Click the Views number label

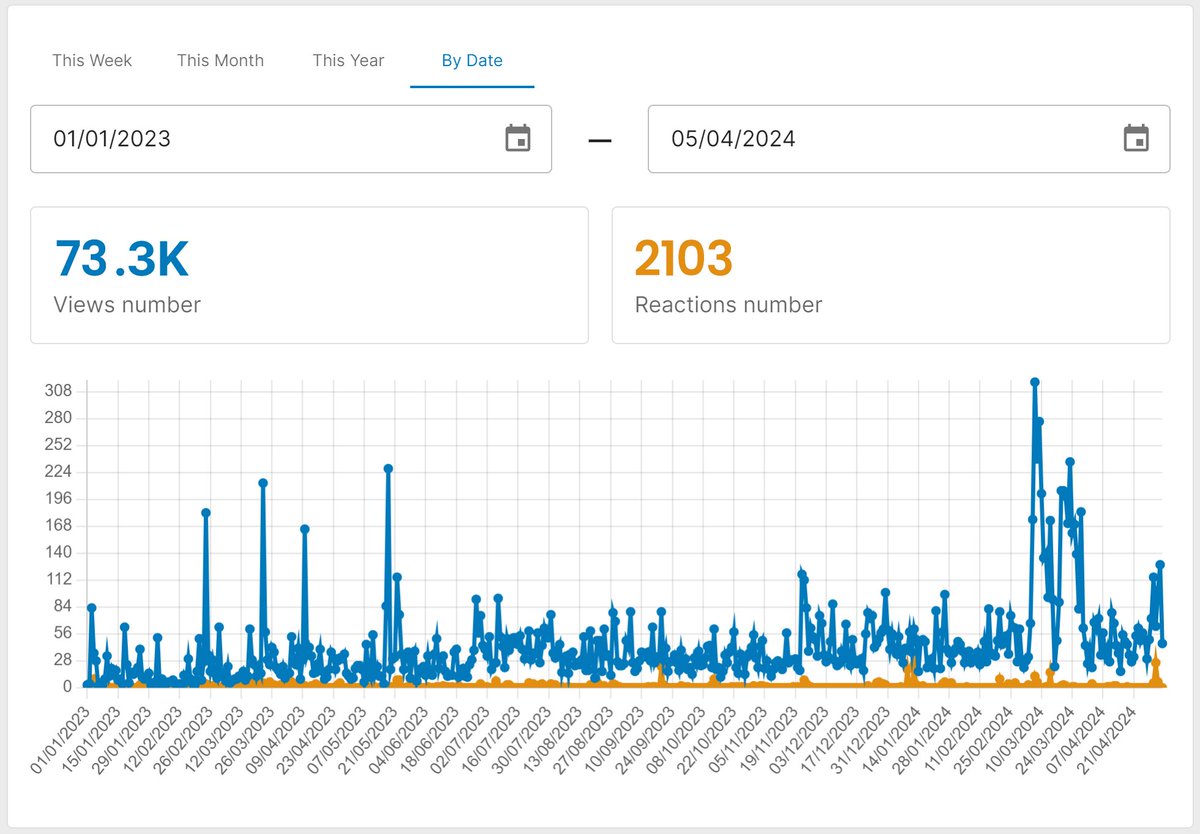[x=127, y=305]
